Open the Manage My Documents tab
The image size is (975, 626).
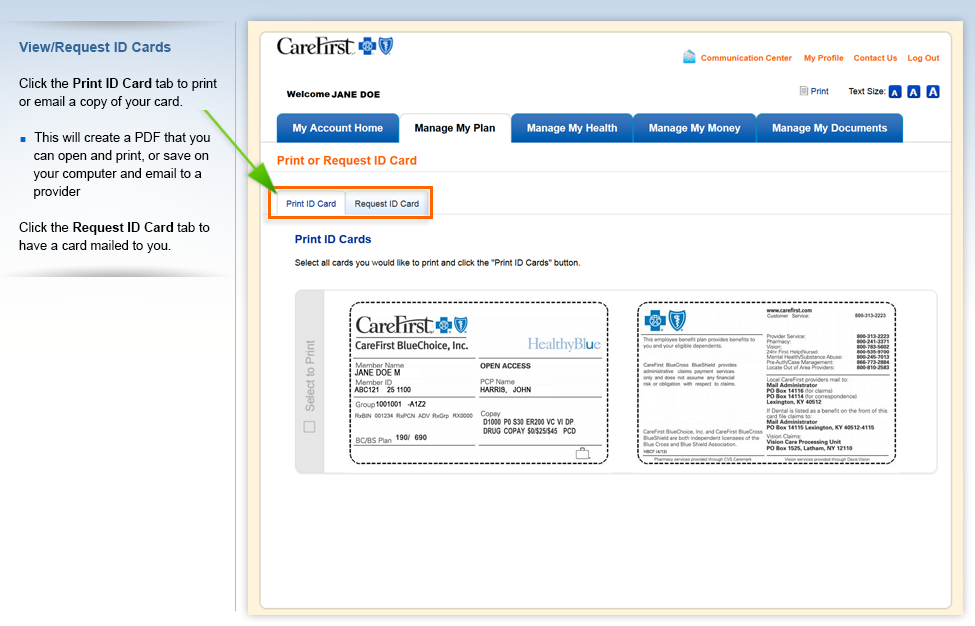[829, 128]
